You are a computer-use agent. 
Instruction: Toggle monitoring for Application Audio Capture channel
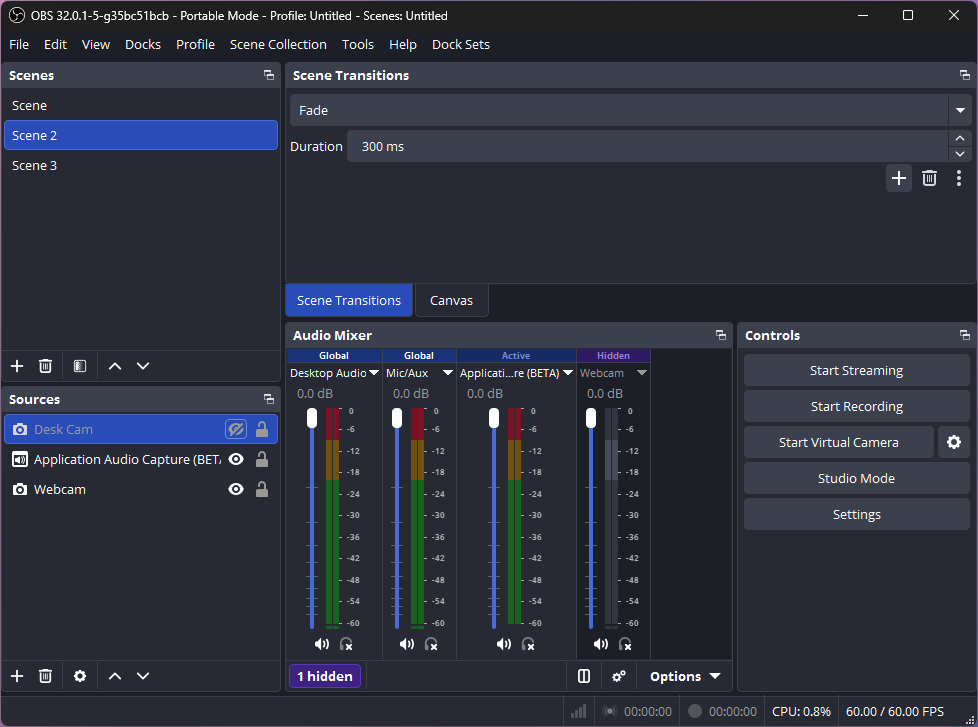528,644
